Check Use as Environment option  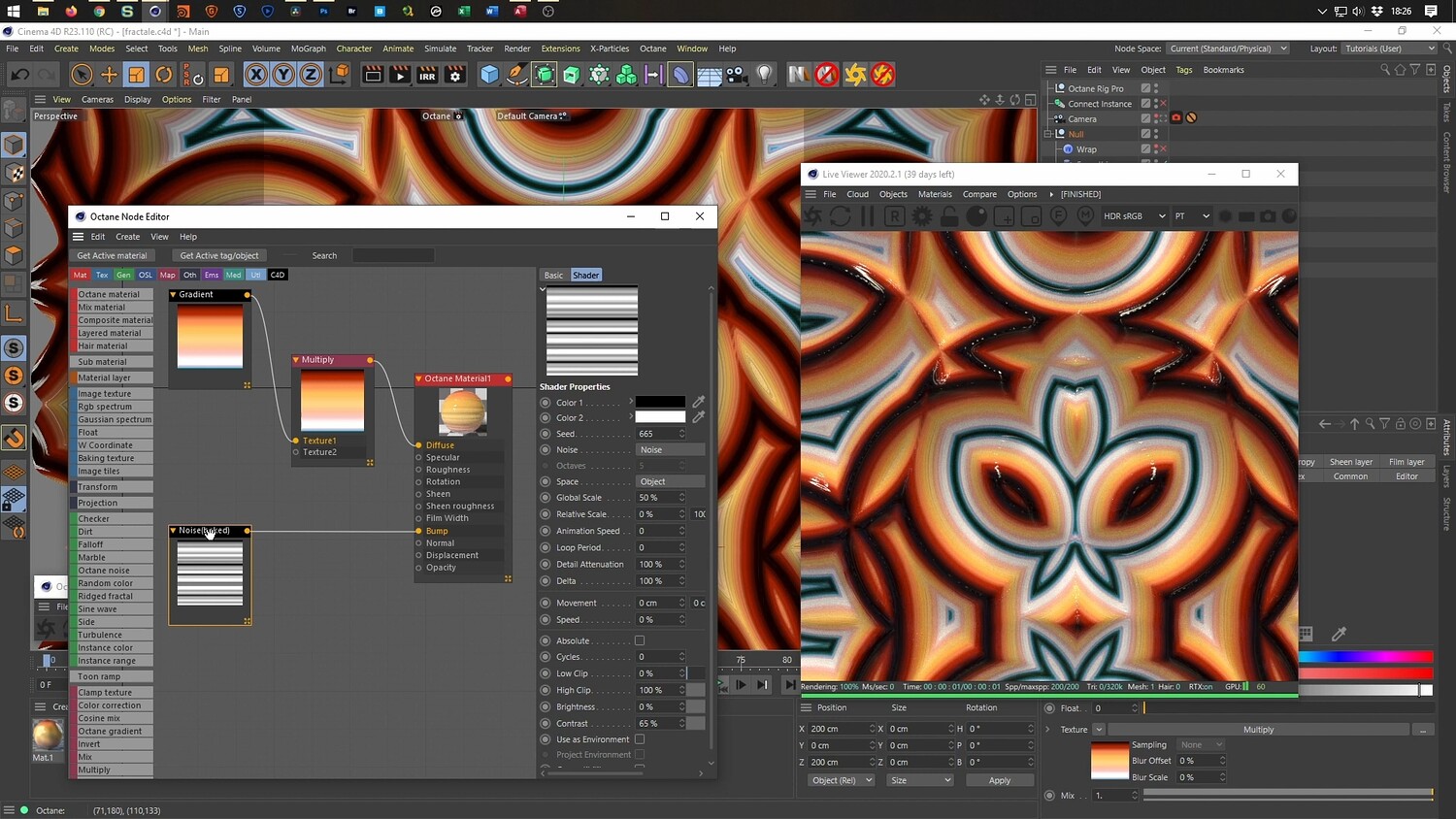640,739
